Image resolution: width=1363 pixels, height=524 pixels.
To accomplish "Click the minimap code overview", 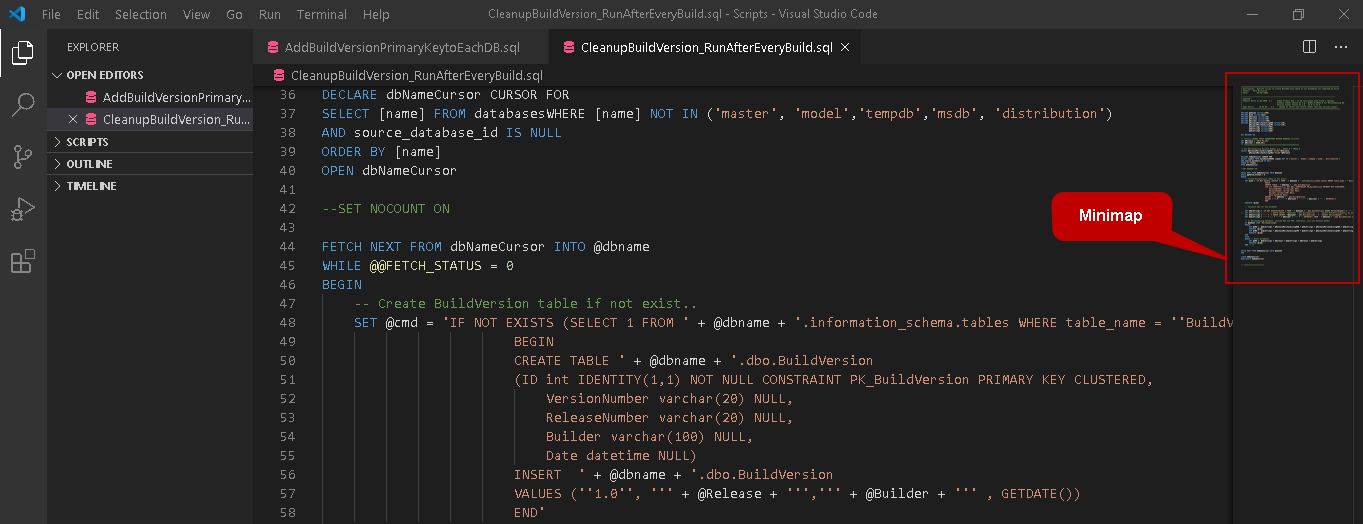I will [1291, 178].
